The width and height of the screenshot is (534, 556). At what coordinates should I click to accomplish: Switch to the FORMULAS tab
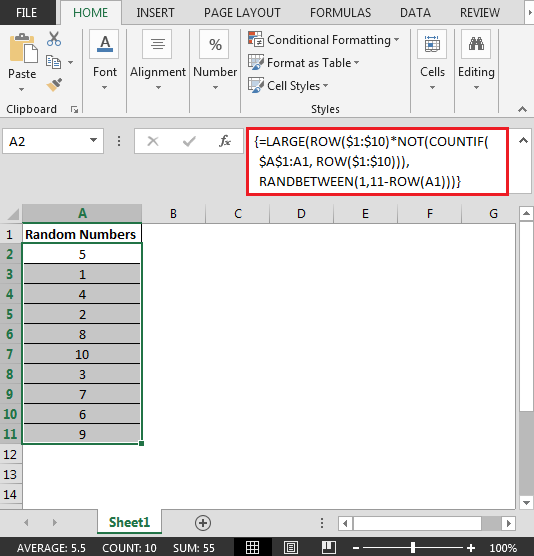(340, 13)
